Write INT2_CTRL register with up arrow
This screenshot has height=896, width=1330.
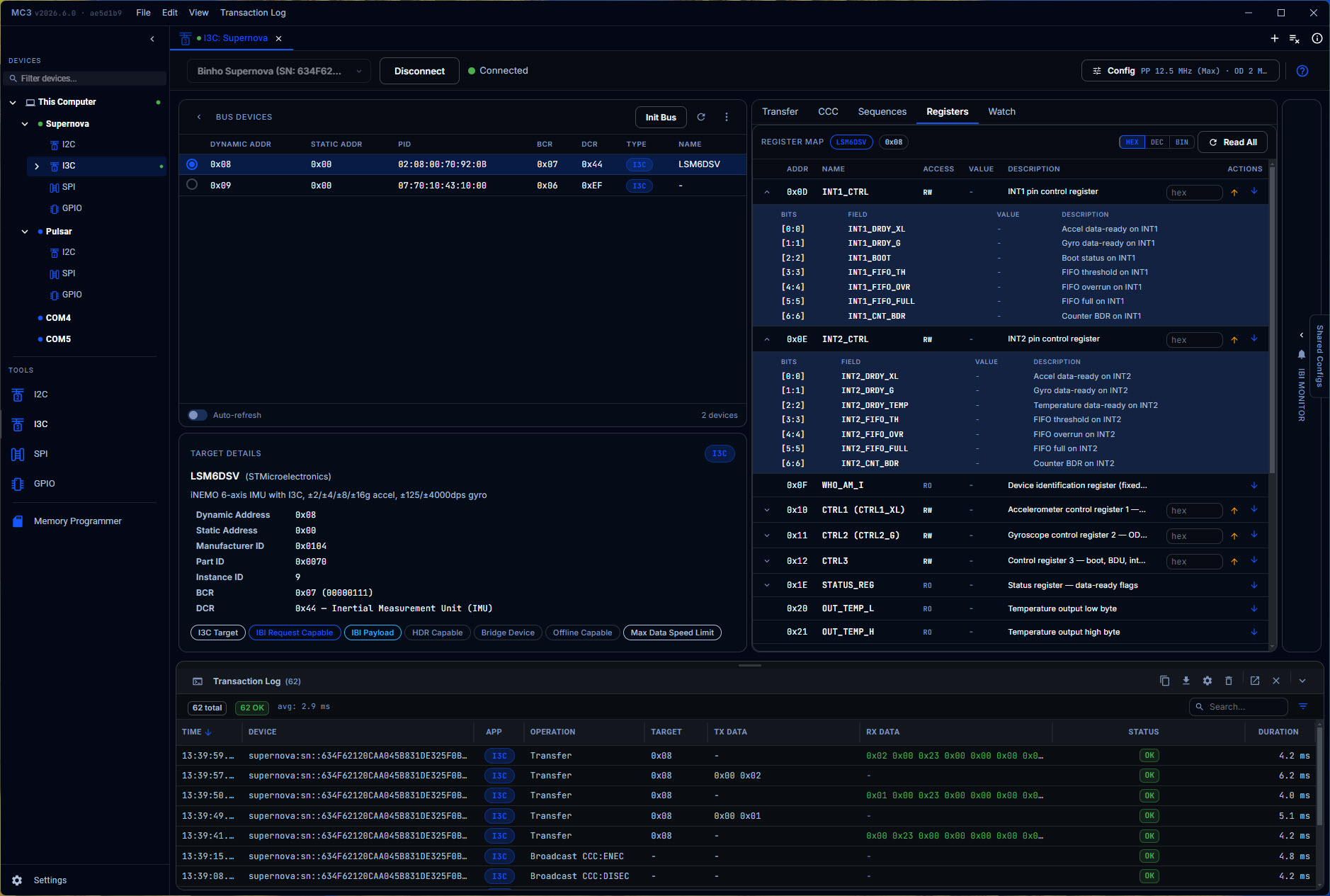point(1234,339)
